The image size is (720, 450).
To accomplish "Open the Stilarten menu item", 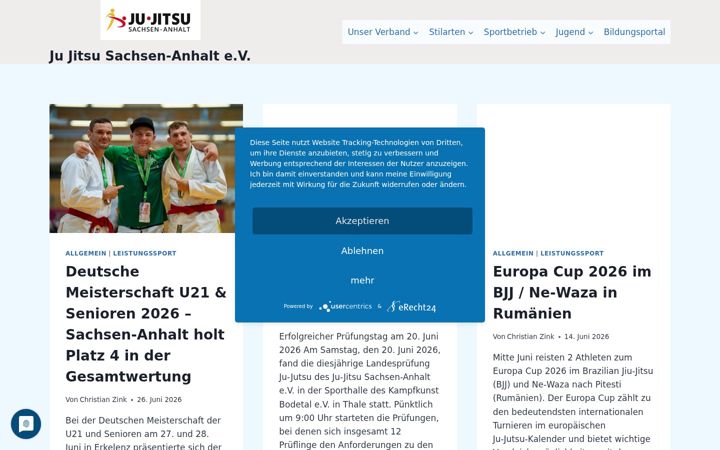I will click(x=447, y=32).
